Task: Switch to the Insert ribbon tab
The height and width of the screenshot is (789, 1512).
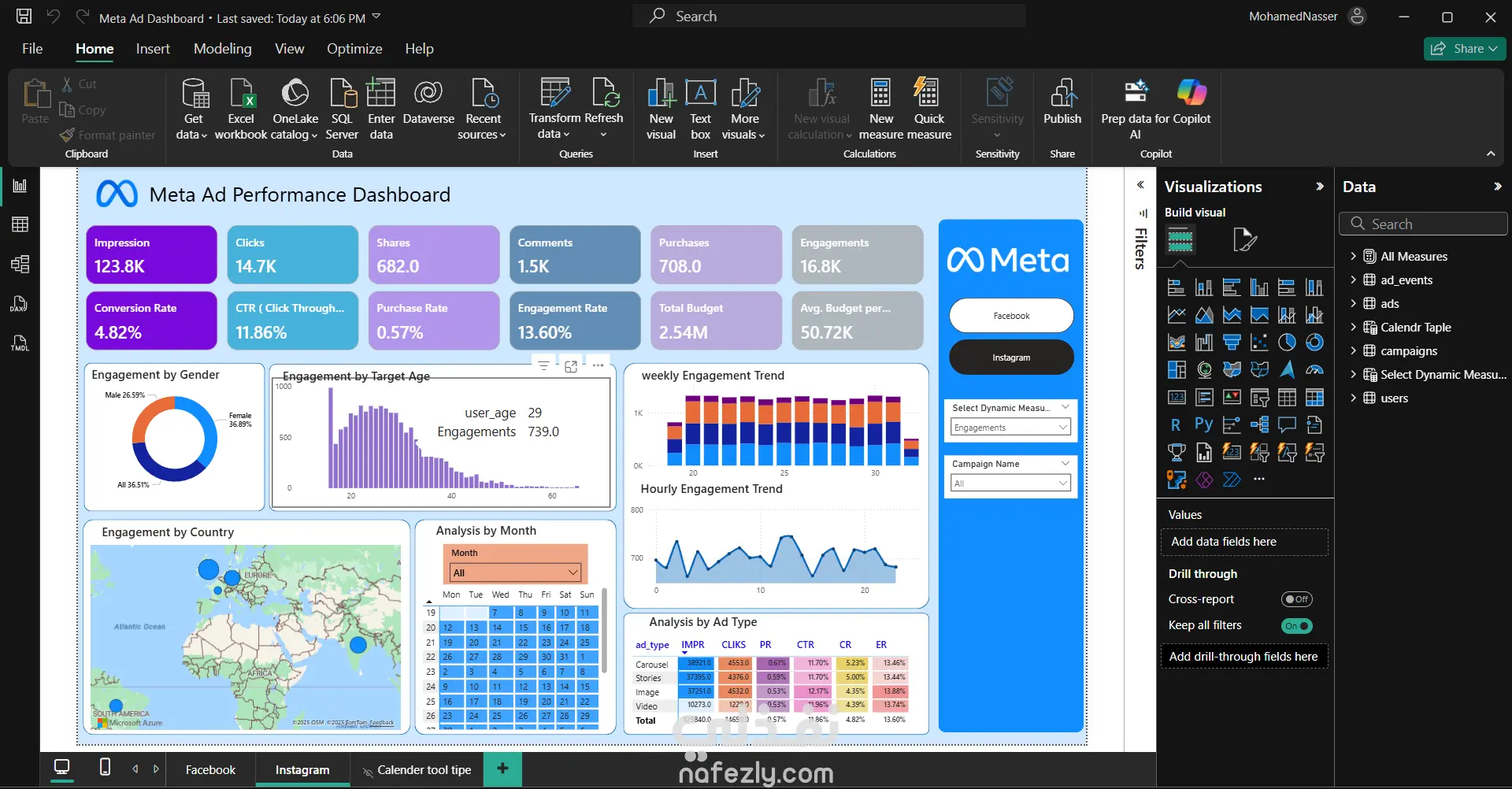Action: click(153, 49)
